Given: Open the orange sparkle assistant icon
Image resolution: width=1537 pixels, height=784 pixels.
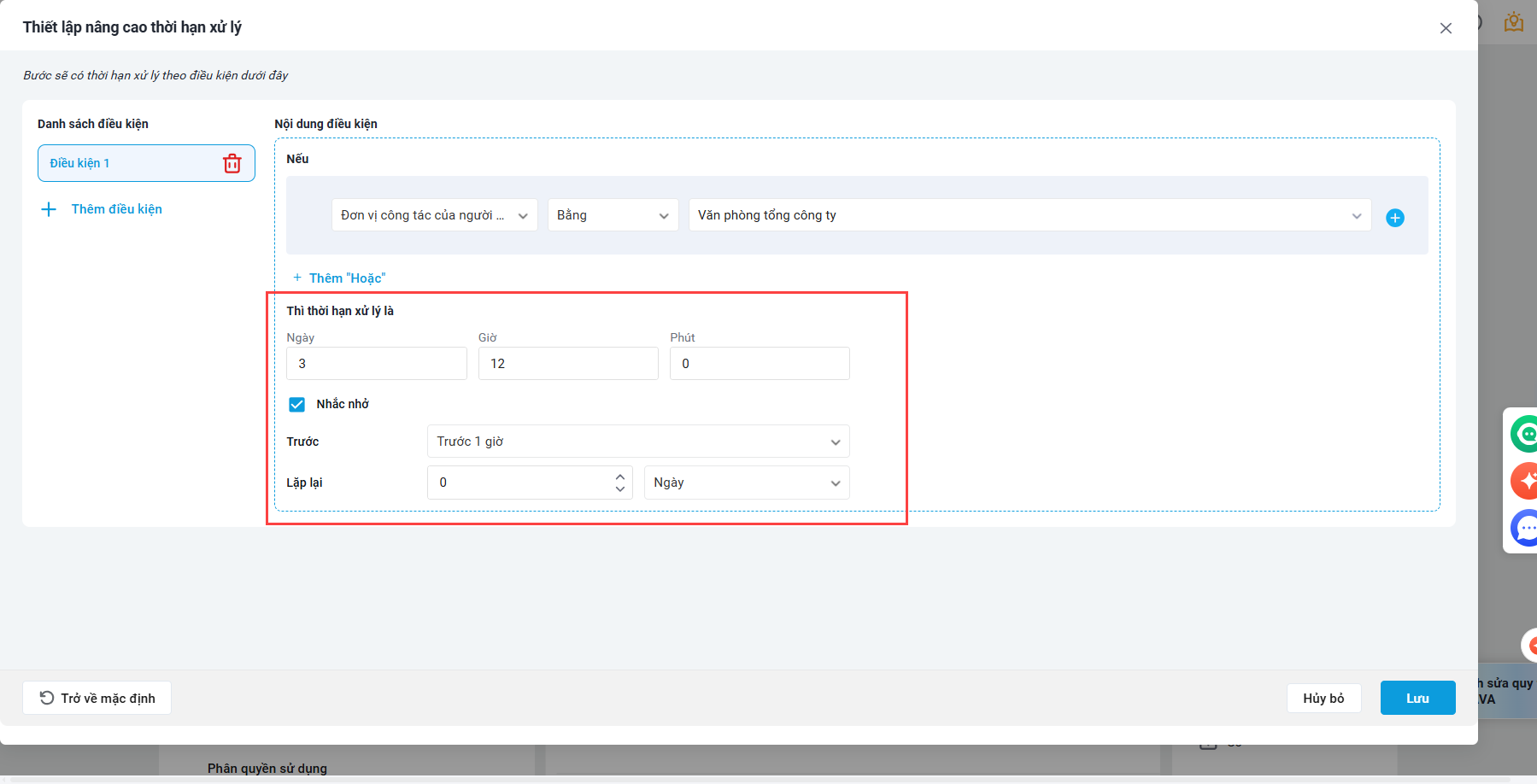Looking at the screenshot, I should [x=1525, y=481].
